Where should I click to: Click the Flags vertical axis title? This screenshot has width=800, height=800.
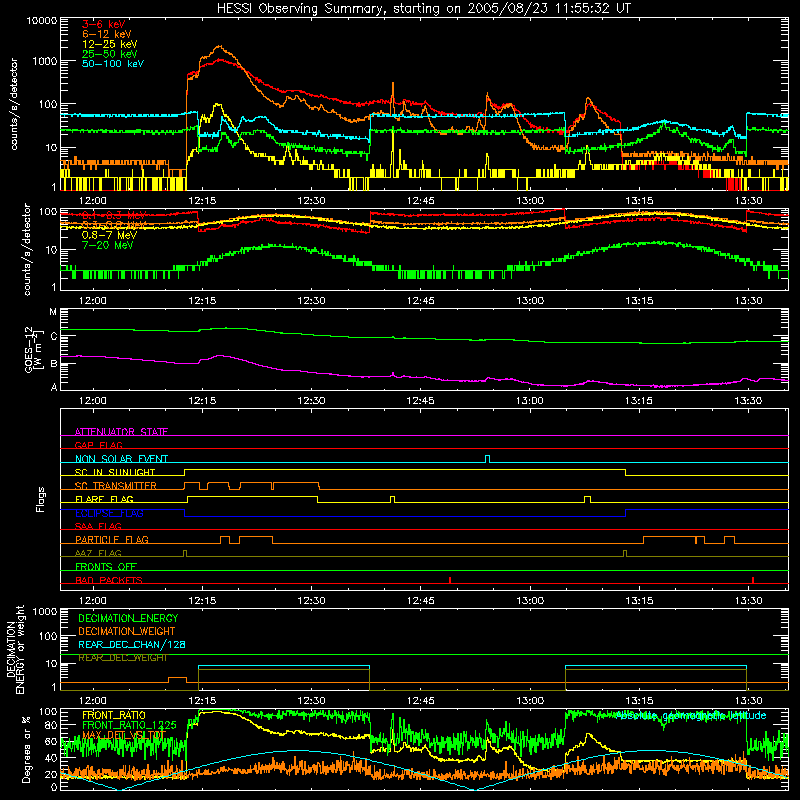coord(40,499)
